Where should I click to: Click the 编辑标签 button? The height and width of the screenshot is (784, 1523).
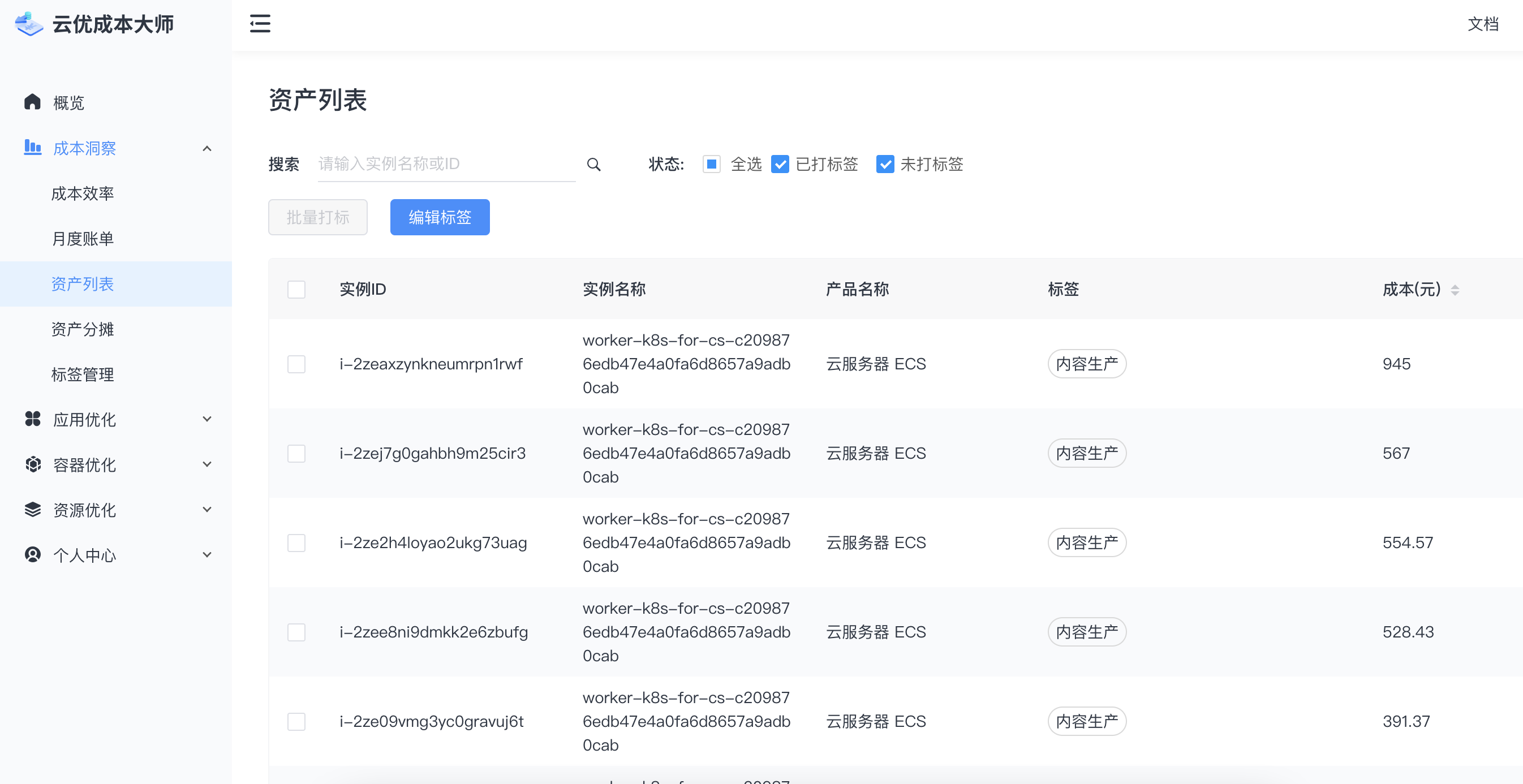[x=439, y=217]
